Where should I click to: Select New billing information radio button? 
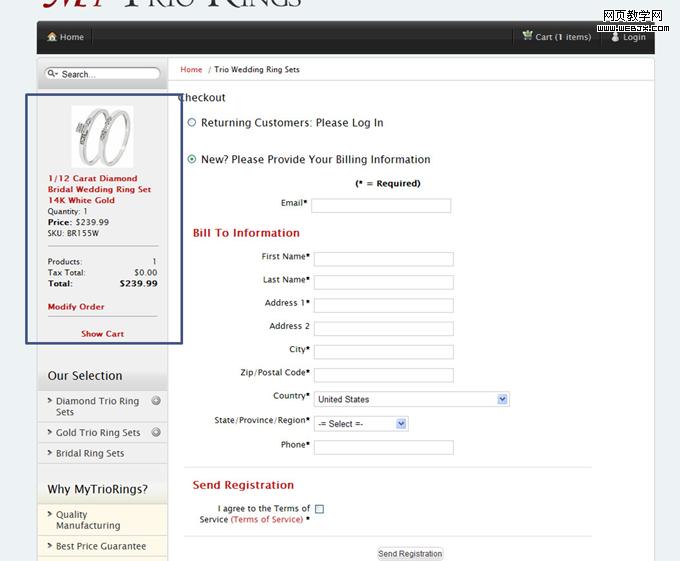tap(192, 159)
